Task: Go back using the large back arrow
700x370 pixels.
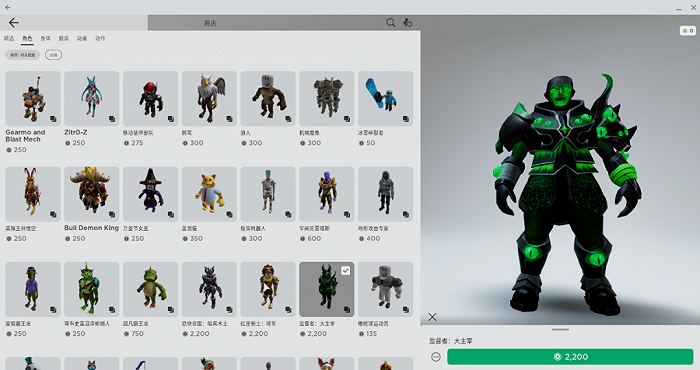Action: tap(14, 23)
